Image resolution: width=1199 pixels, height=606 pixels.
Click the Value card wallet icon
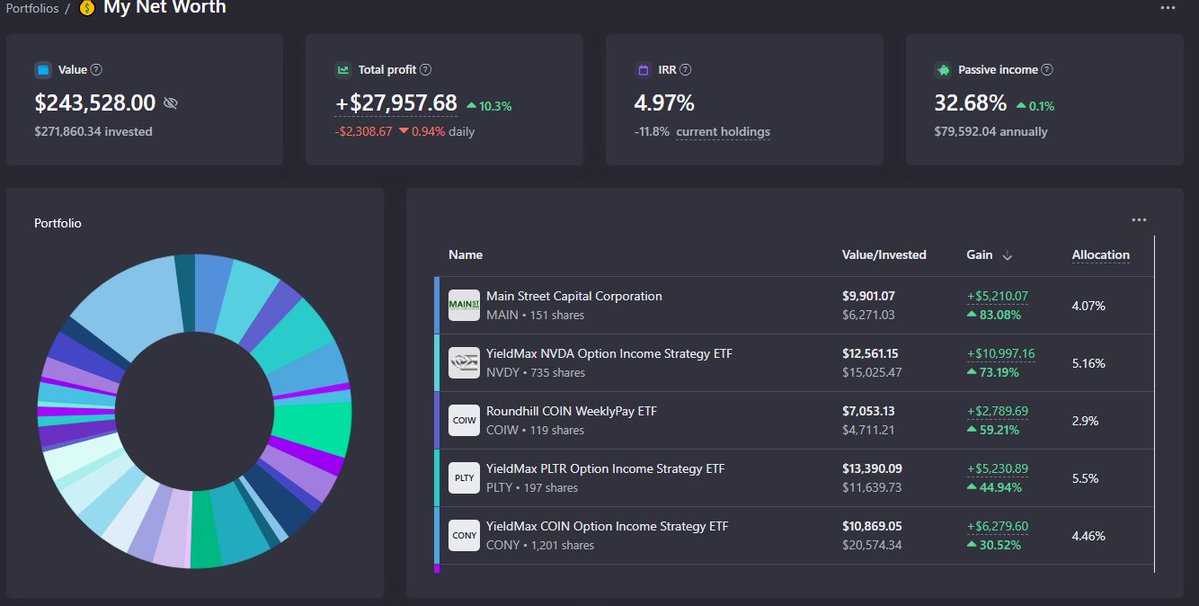tap(43, 70)
